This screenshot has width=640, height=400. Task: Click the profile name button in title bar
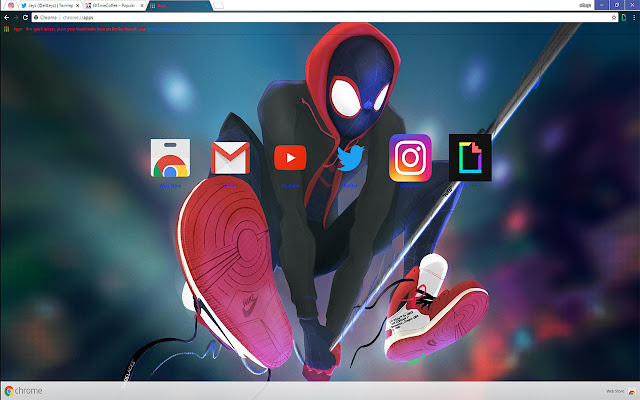pyautogui.click(x=585, y=5)
